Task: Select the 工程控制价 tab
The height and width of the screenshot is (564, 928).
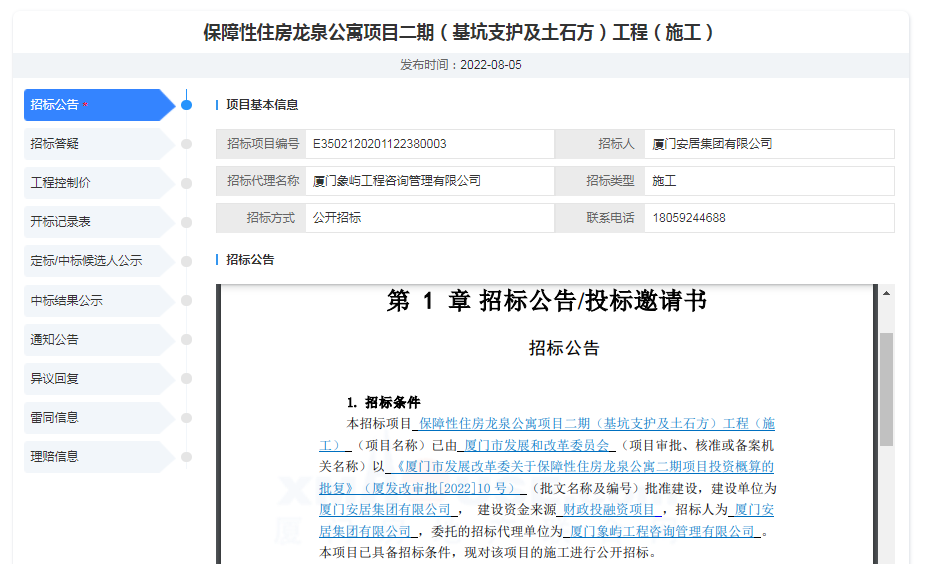Action: click(95, 183)
